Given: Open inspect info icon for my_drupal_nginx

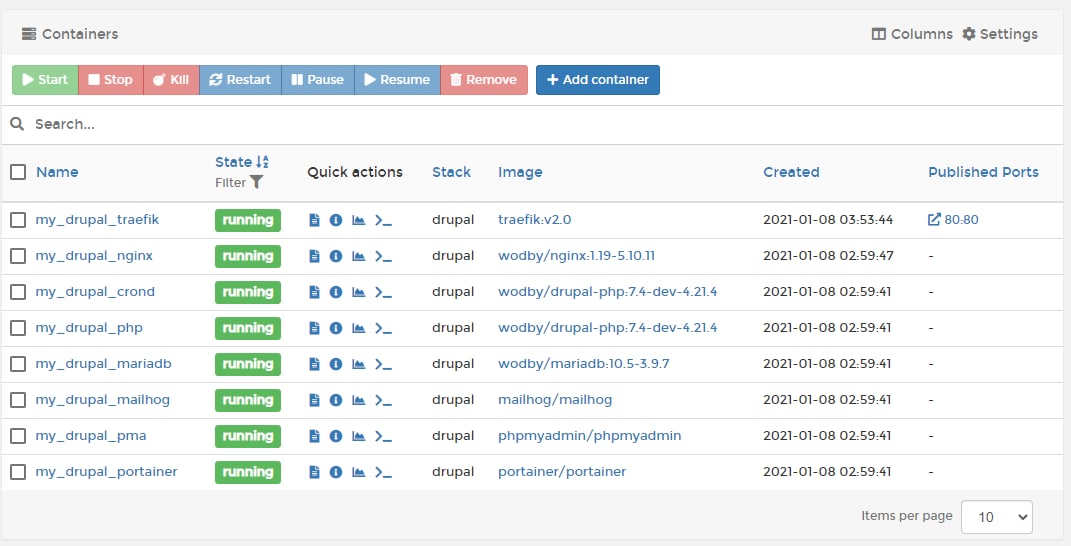Looking at the screenshot, I should click(x=336, y=256).
